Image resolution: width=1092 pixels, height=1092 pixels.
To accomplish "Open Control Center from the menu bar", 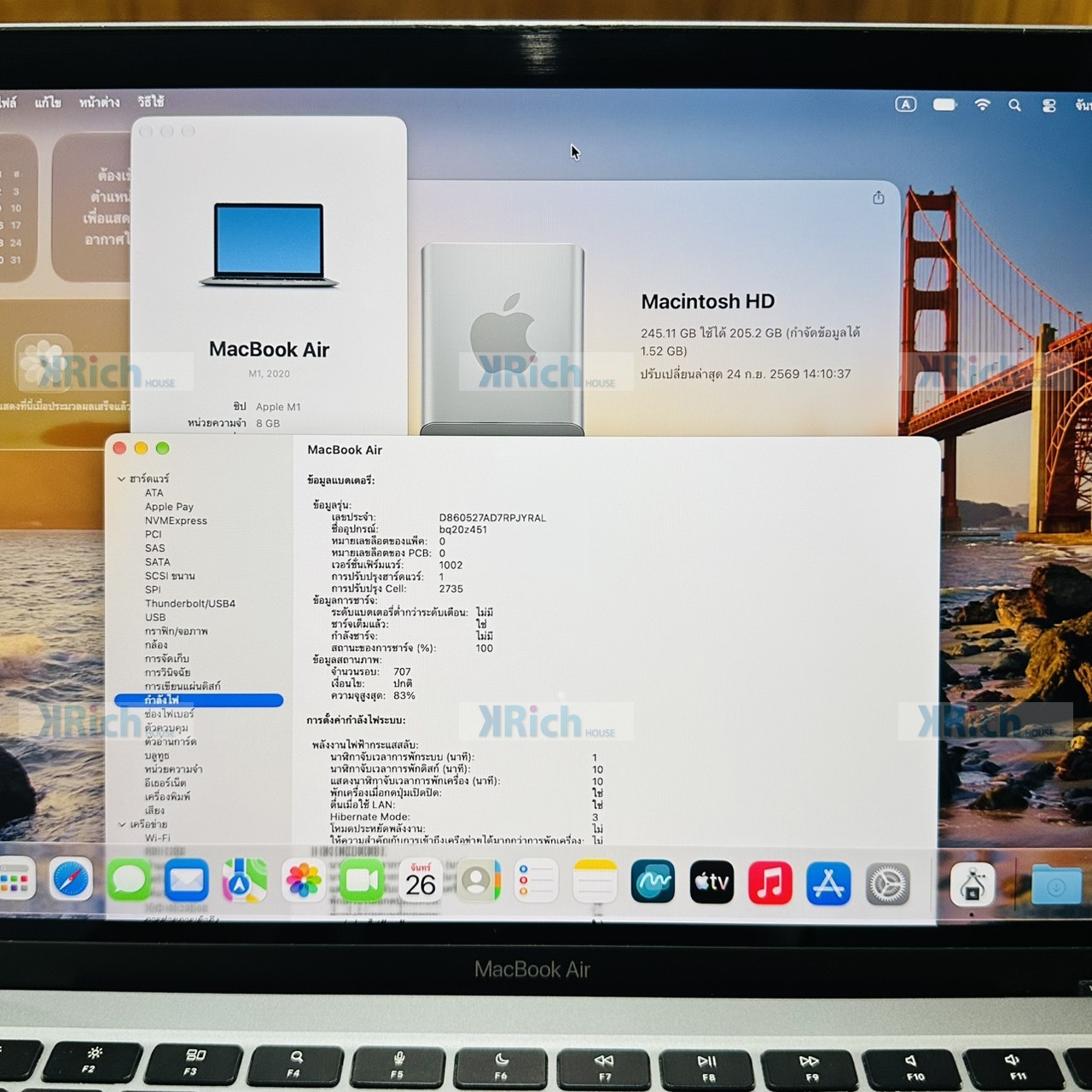I will click(x=1048, y=105).
